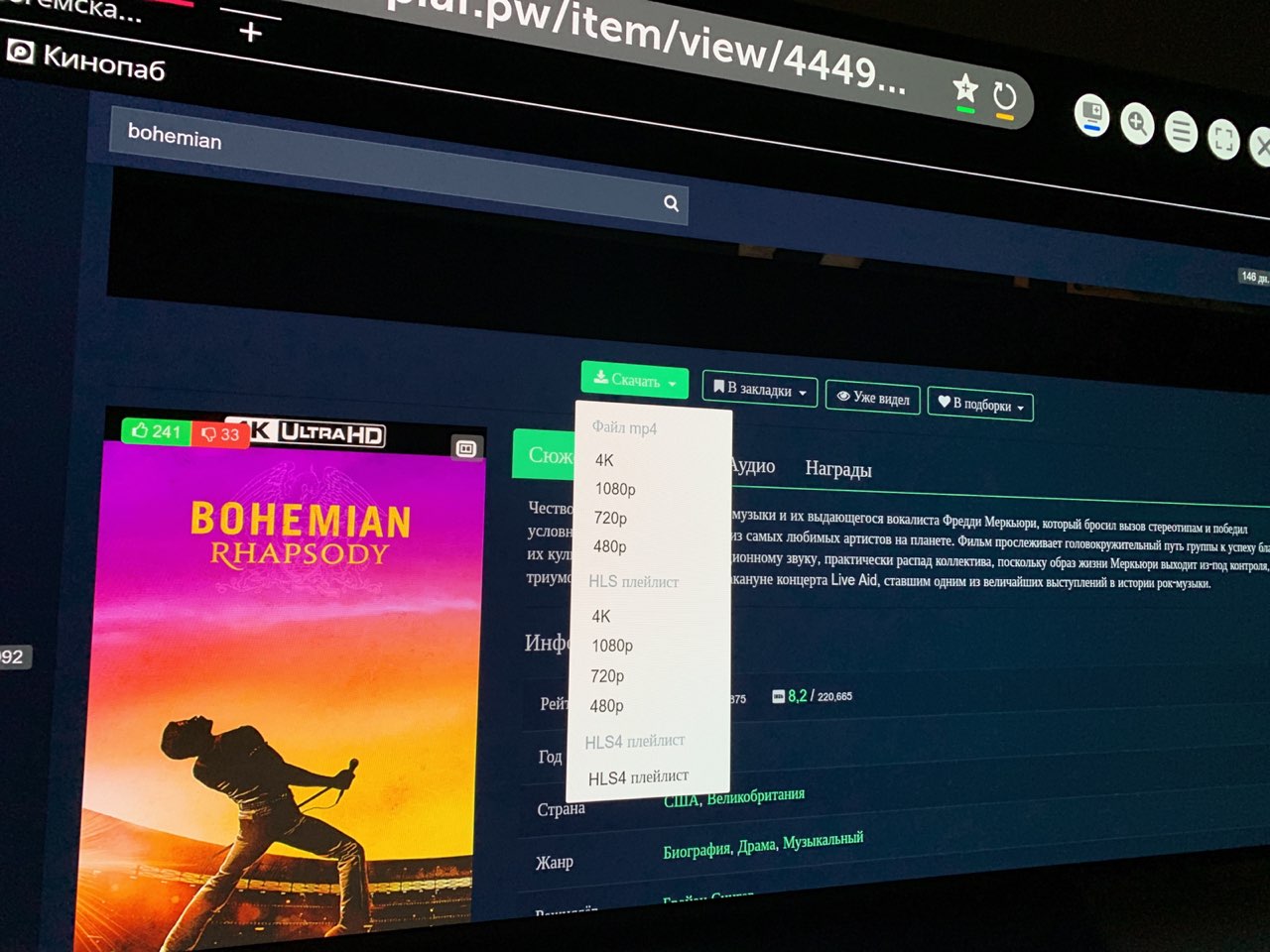Select the dark 'HLS4 плейлист' menu item

point(638,777)
